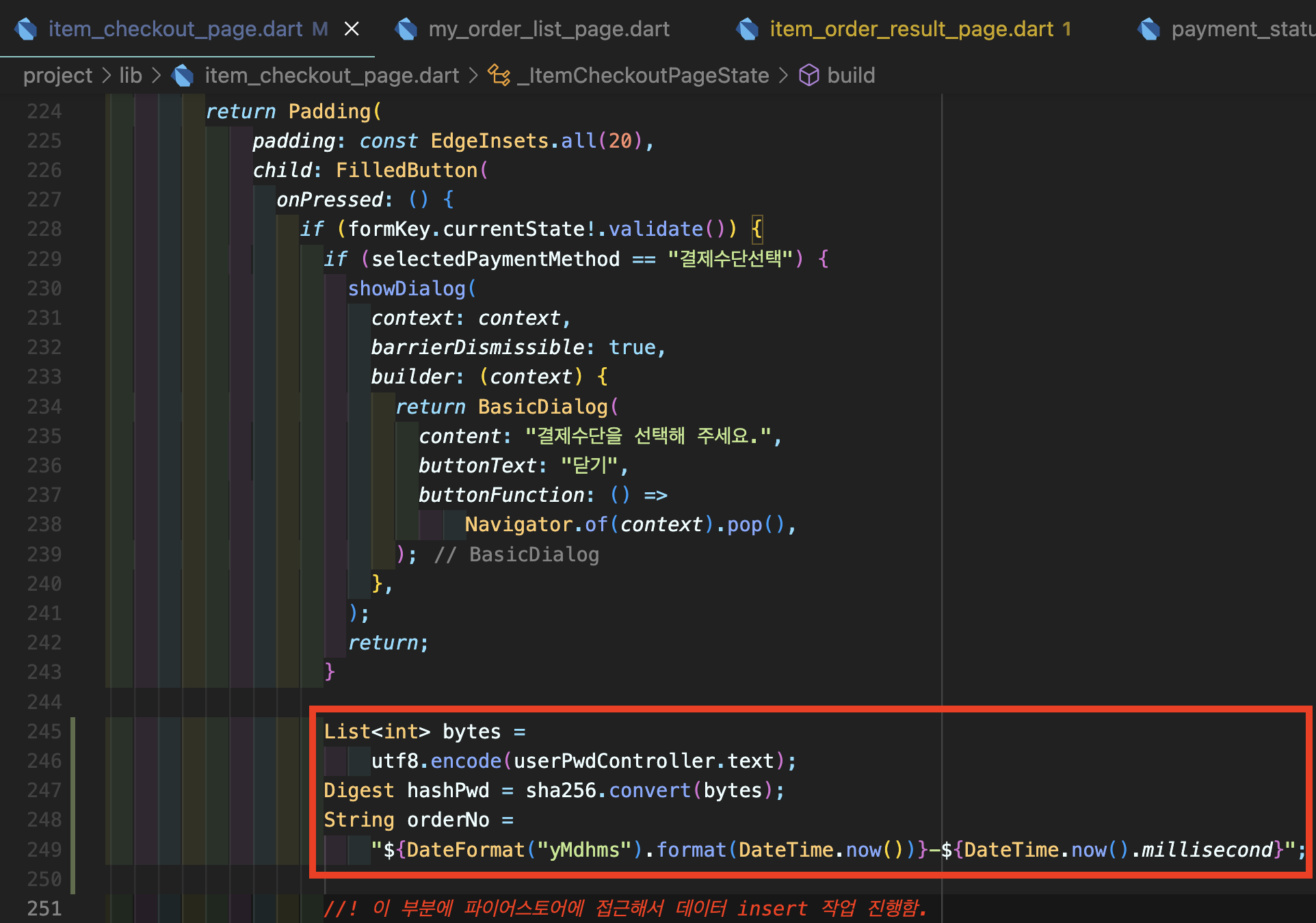1316x923 pixels.
Task: Click line number 228 in gutter
Action: tap(44, 229)
